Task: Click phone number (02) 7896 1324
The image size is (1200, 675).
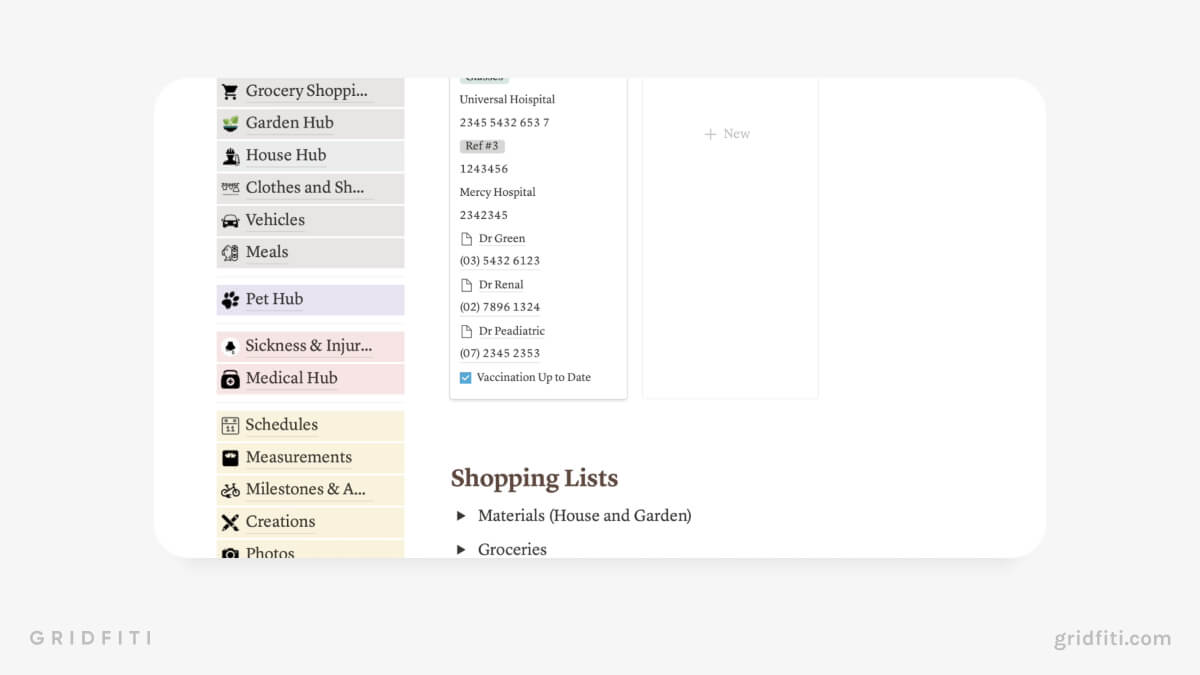Action: pyautogui.click(x=500, y=307)
